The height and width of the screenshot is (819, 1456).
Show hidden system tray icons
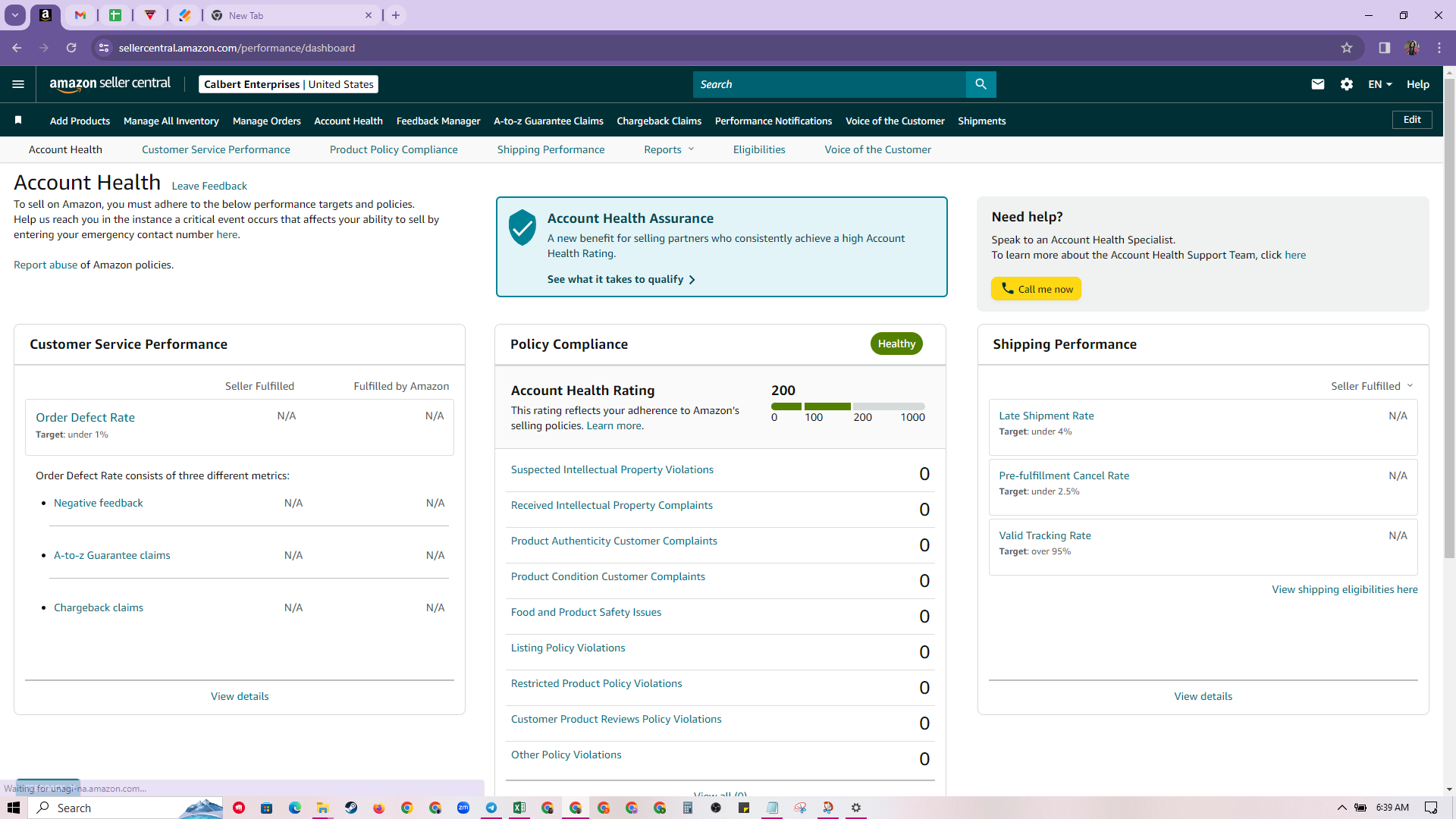click(1341, 808)
